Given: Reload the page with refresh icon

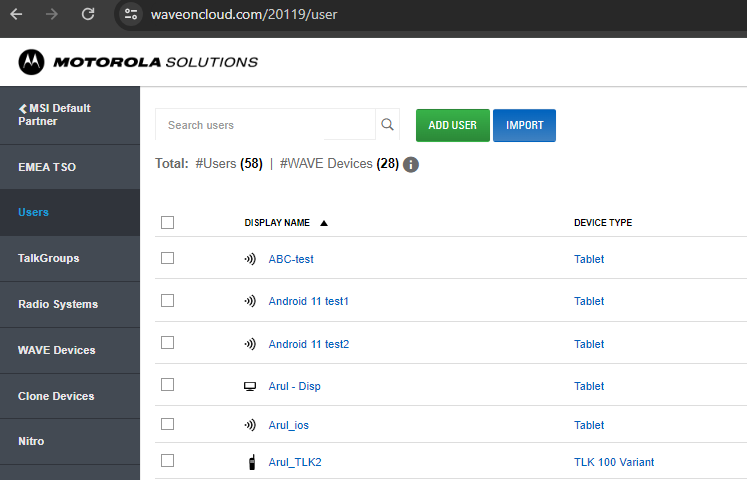Looking at the screenshot, I should click(x=88, y=14).
